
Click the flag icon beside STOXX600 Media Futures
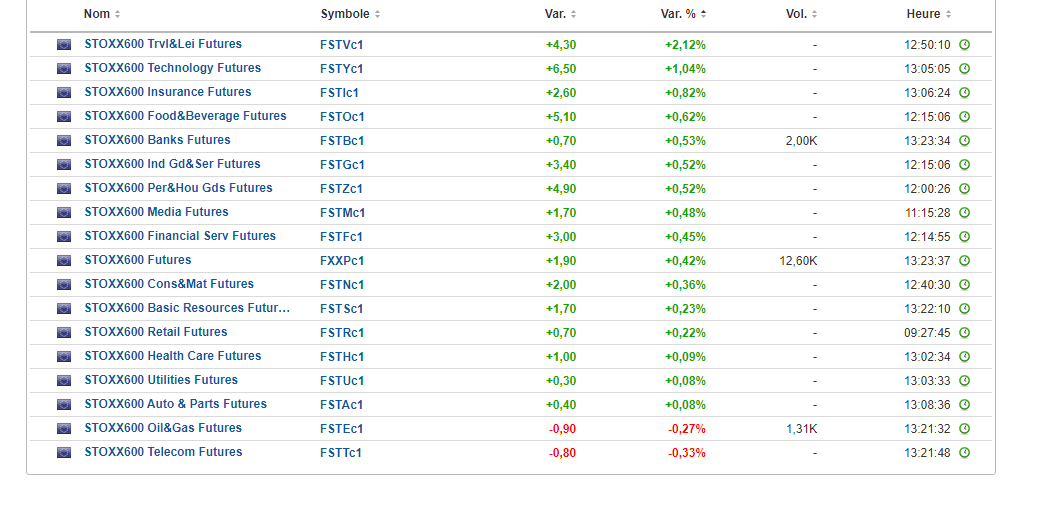[x=64, y=213]
